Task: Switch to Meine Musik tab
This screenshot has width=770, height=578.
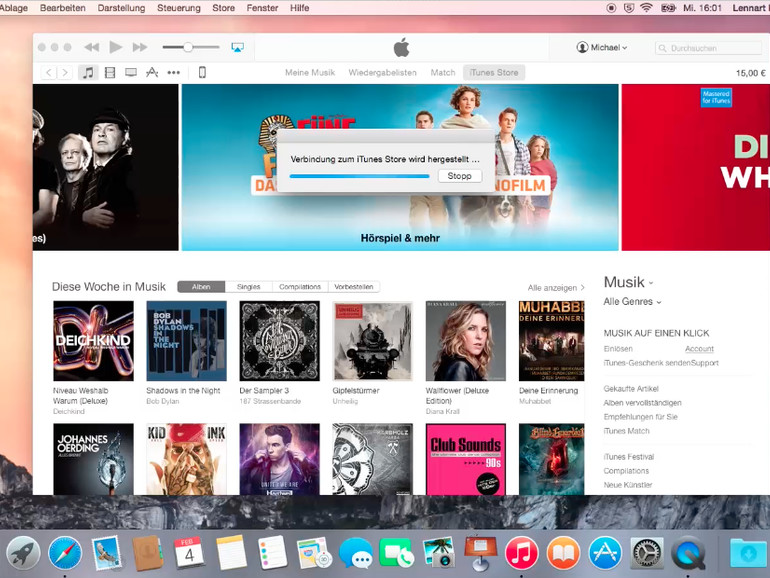Action: [310, 73]
